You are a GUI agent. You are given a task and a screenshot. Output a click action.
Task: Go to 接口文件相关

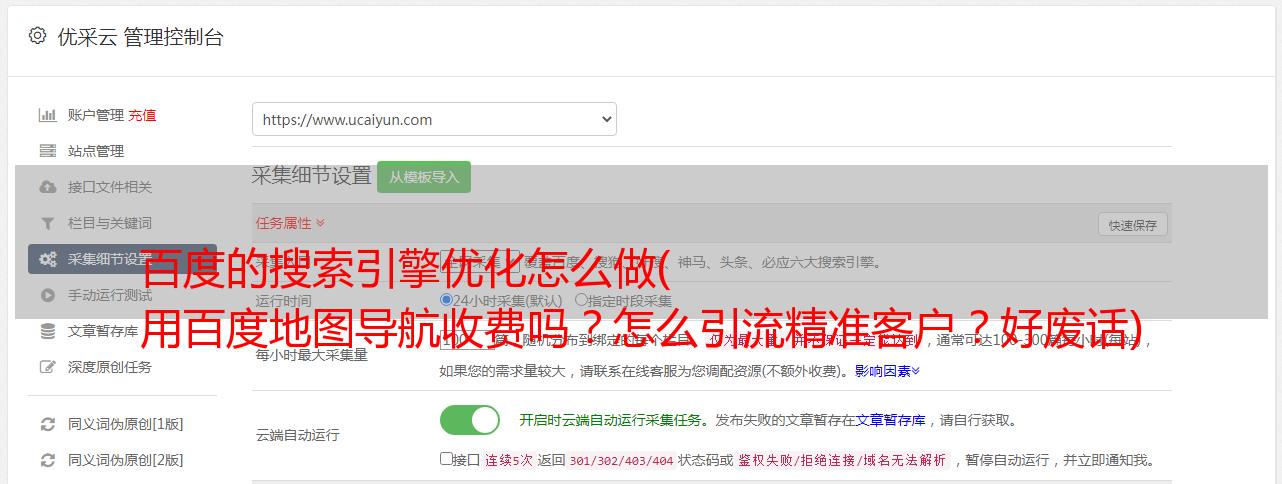[x=110, y=187]
